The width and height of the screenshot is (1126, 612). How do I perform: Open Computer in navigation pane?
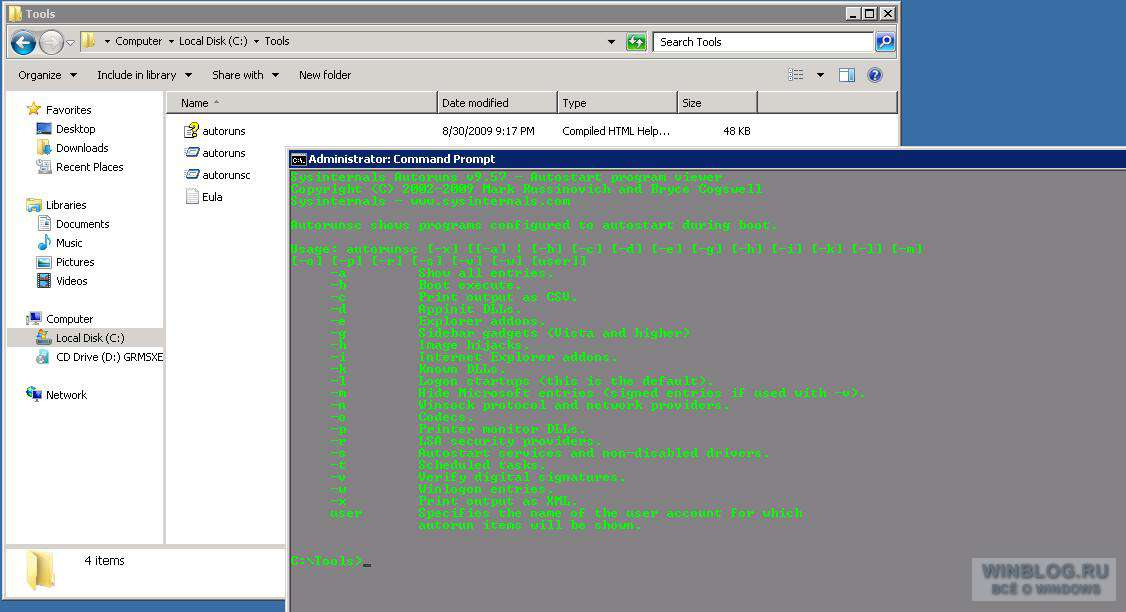pyautogui.click(x=70, y=319)
